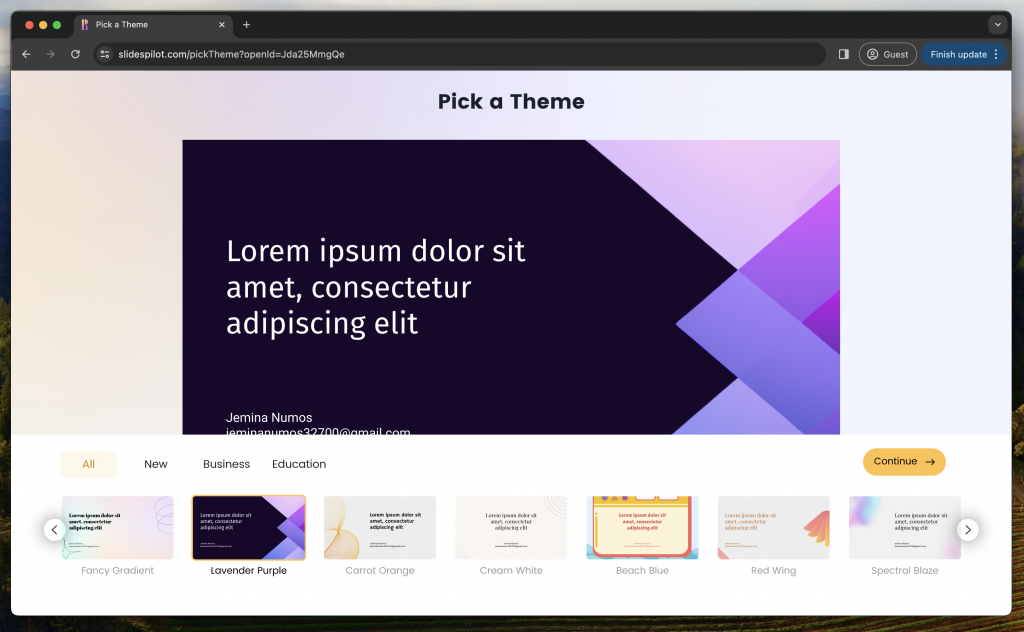The width and height of the screenshot is (1024, 632).
Task: Show previous themes with left carousel arrow
Action: tap(54, 529)
